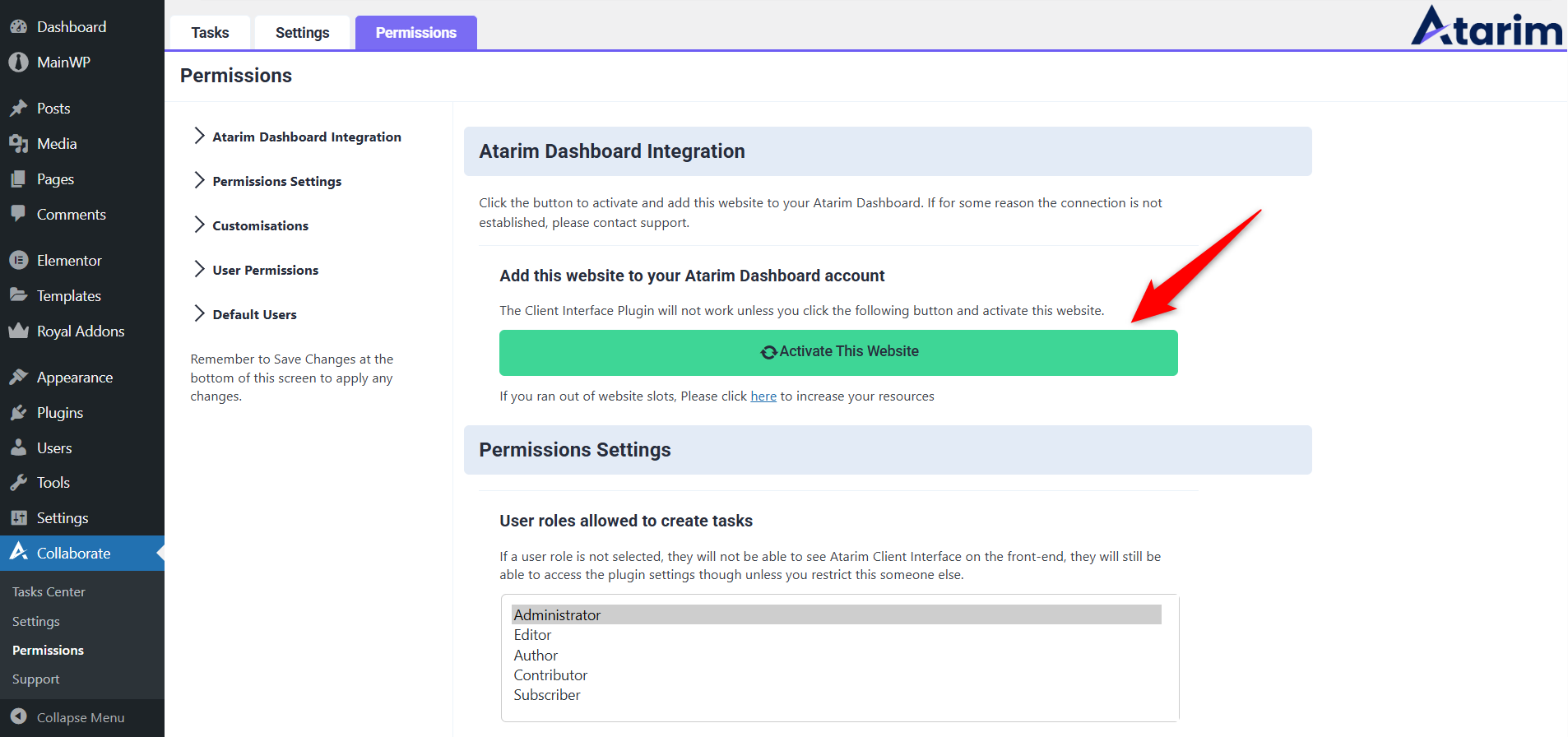Screen dimensions: 1568x737
Task: Open the Collaborate menu label
Action: [73, 553]
